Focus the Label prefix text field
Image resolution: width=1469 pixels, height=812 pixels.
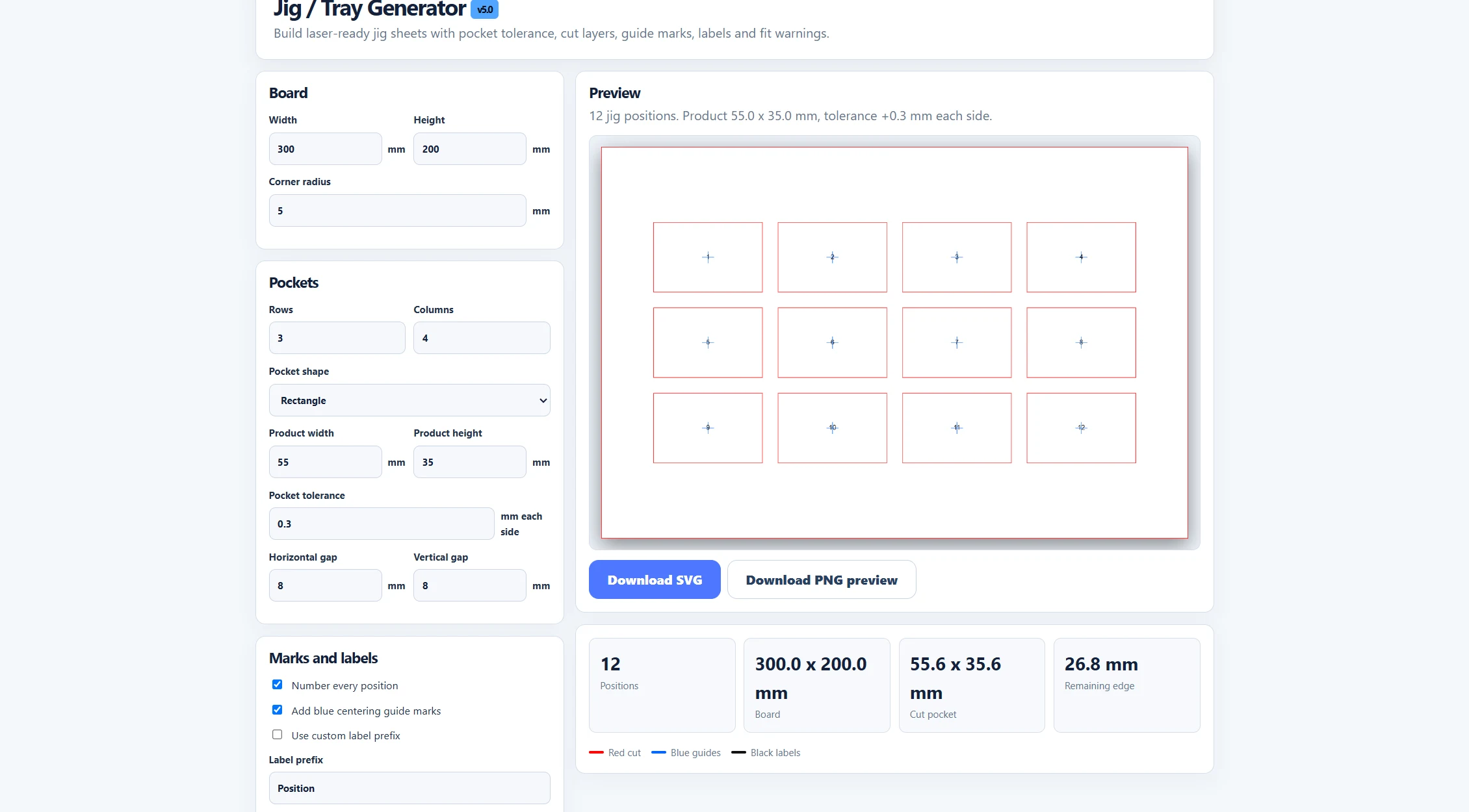[409, 788]
